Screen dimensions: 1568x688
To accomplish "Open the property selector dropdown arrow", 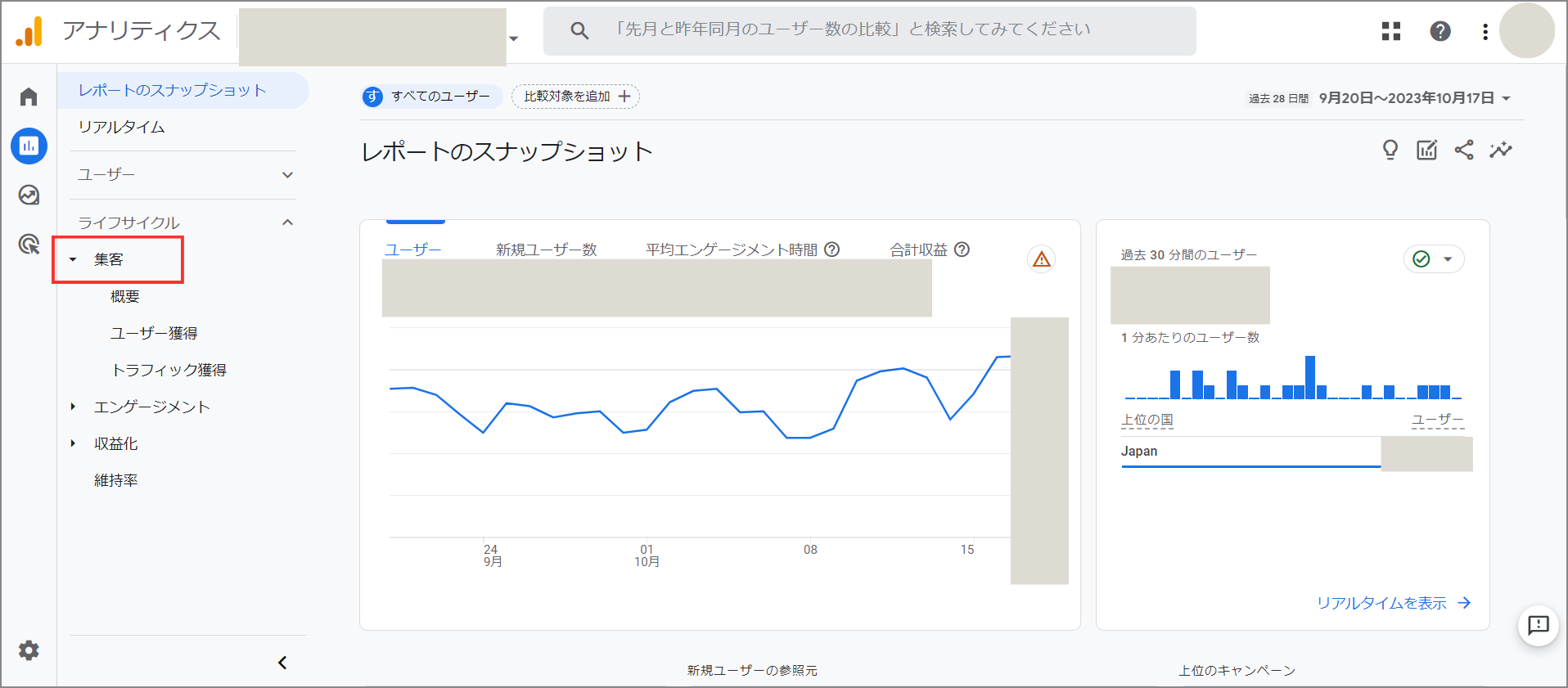I will point(514,38).
